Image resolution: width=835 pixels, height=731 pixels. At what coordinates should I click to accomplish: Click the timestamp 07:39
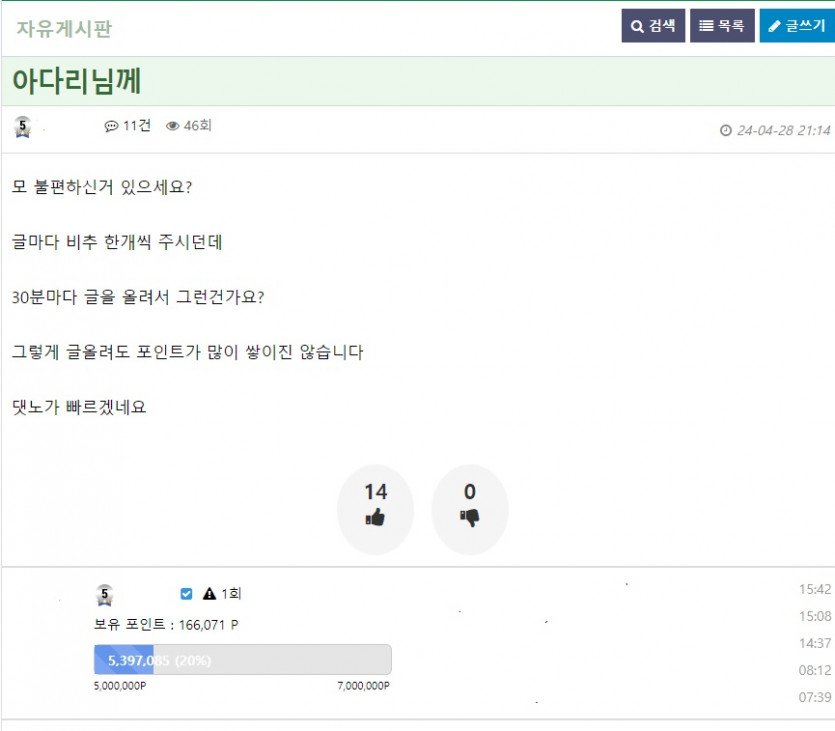(815, 697)
